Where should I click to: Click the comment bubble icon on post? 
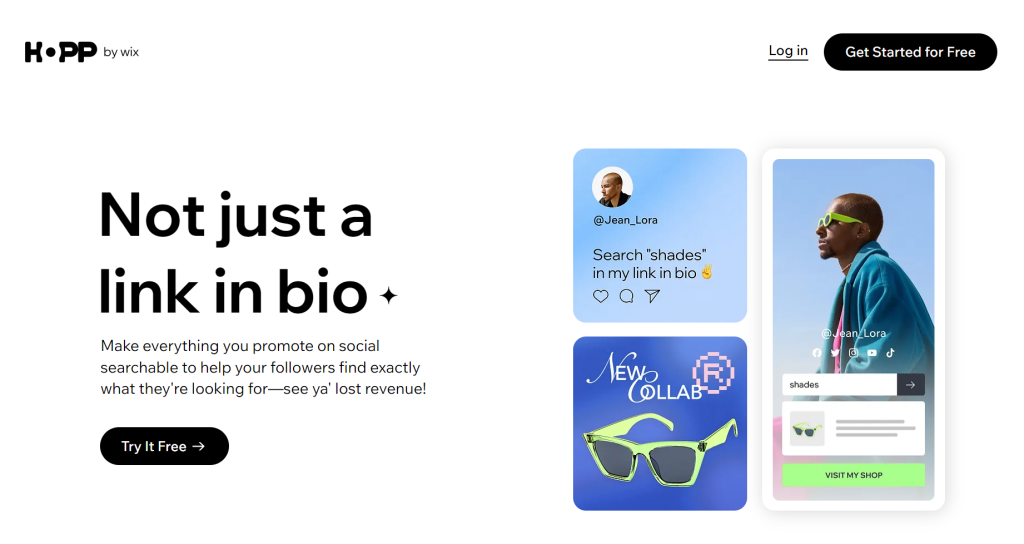click(x=626, y=296)
